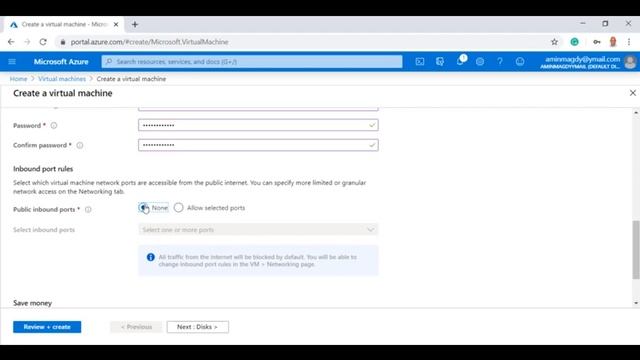
Task: Open the Azure portal hamburger menu
Action: click(x=12, y=62)
